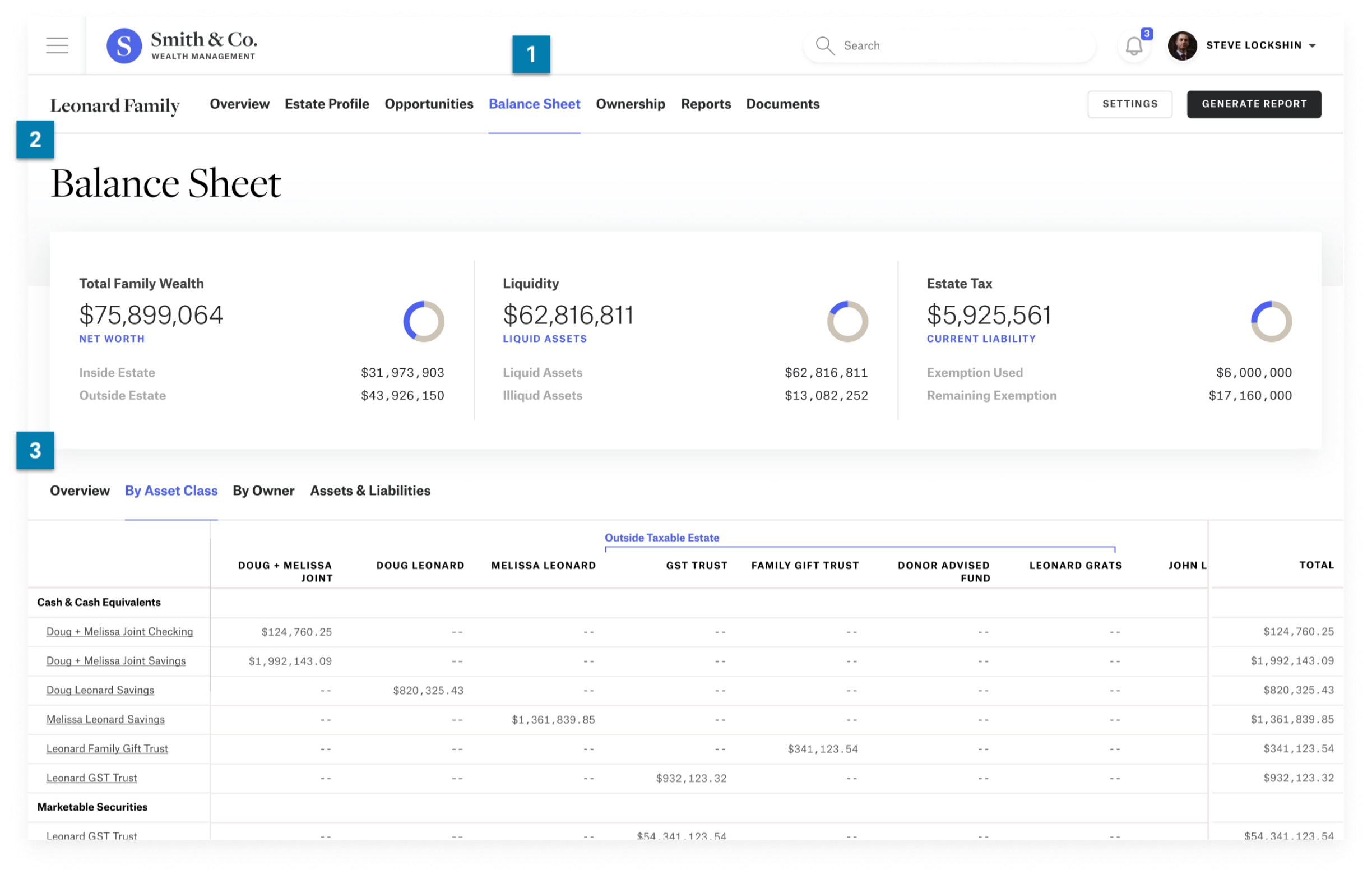Click the Generate Report button
1372x879 pixels.
(x=1253, y=104)
